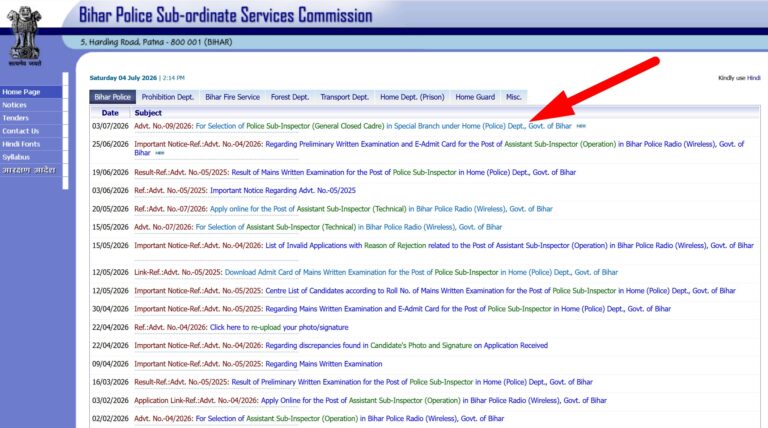
Task: Open the Home Guard tab
Action: (x=475, y=97)
